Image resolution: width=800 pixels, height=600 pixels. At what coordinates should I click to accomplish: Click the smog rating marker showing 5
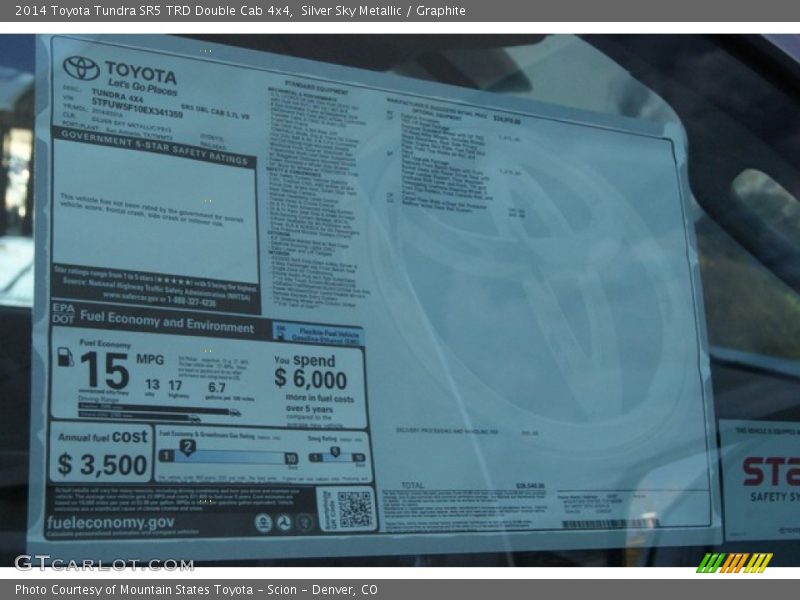pyautogui.click(x=335, y=452)
